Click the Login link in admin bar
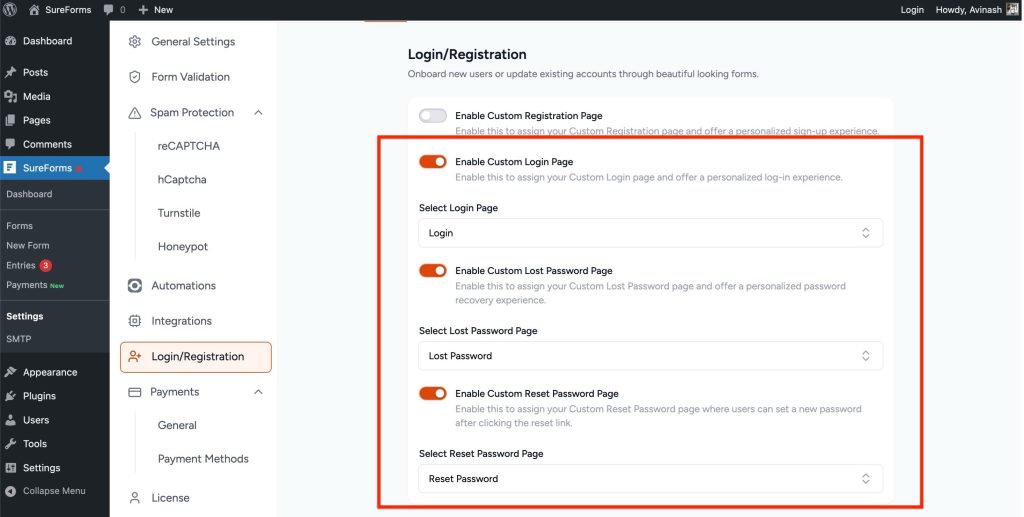Viewport: 1024px width, 517px height. (x=912, y=10)
